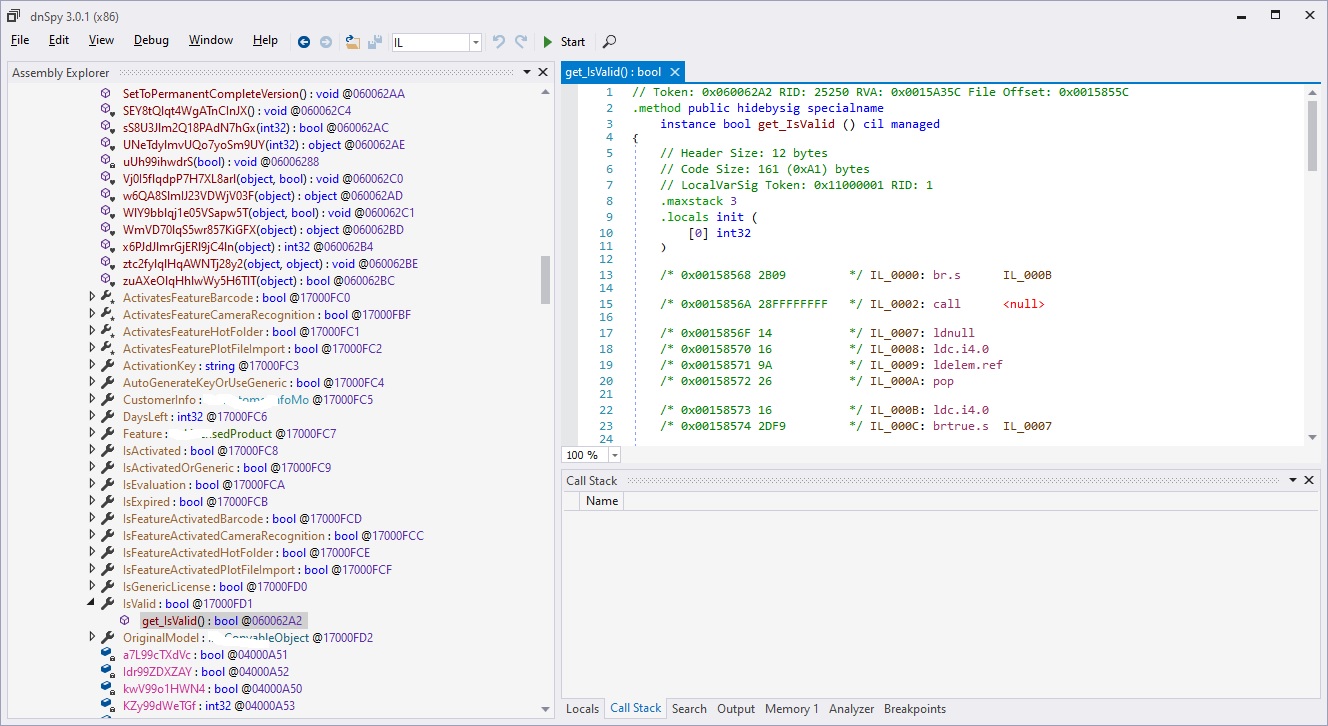Click the Redo icon in toolbar

point(521,41)
